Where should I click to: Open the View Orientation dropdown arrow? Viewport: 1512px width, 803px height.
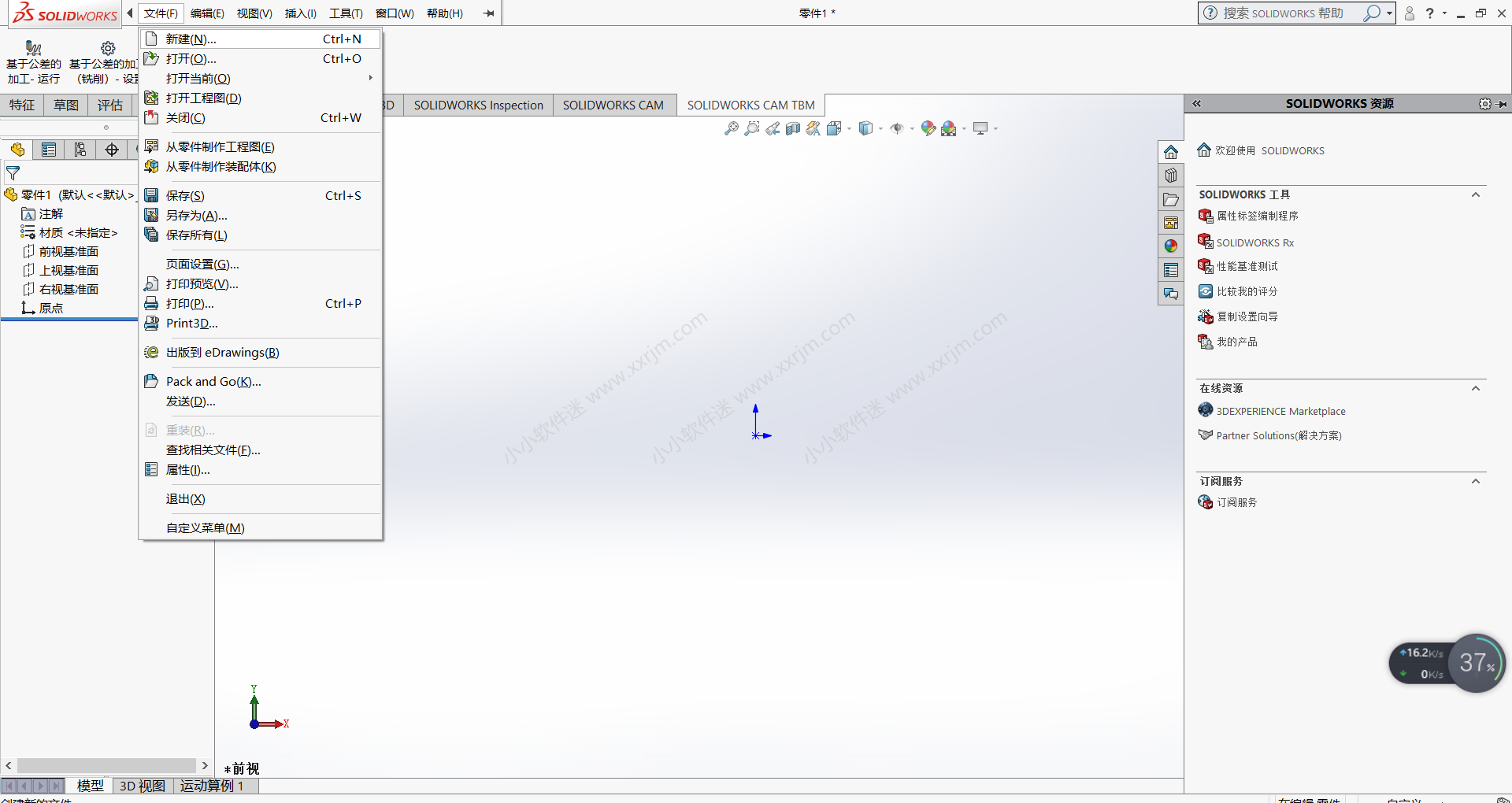[849, 128]
